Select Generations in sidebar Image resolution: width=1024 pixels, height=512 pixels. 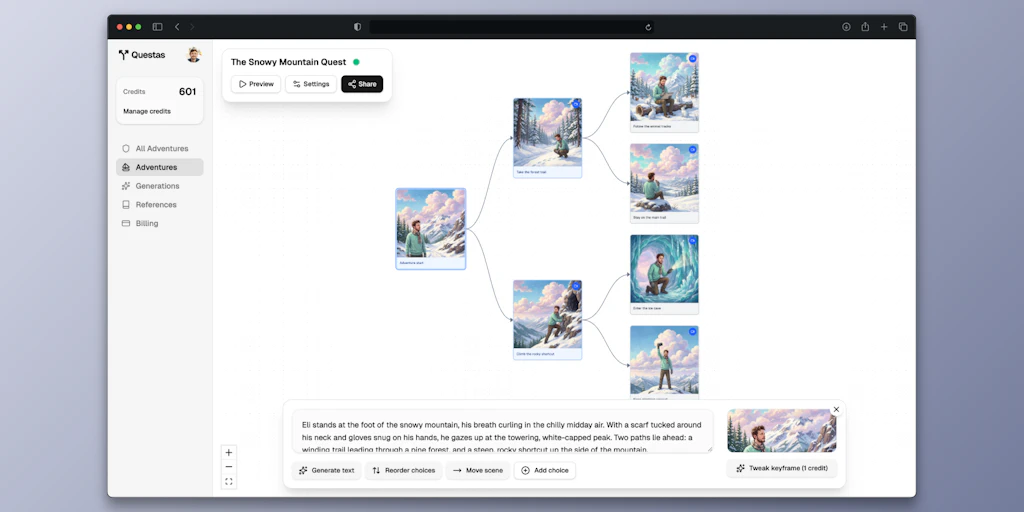[157, 186]
